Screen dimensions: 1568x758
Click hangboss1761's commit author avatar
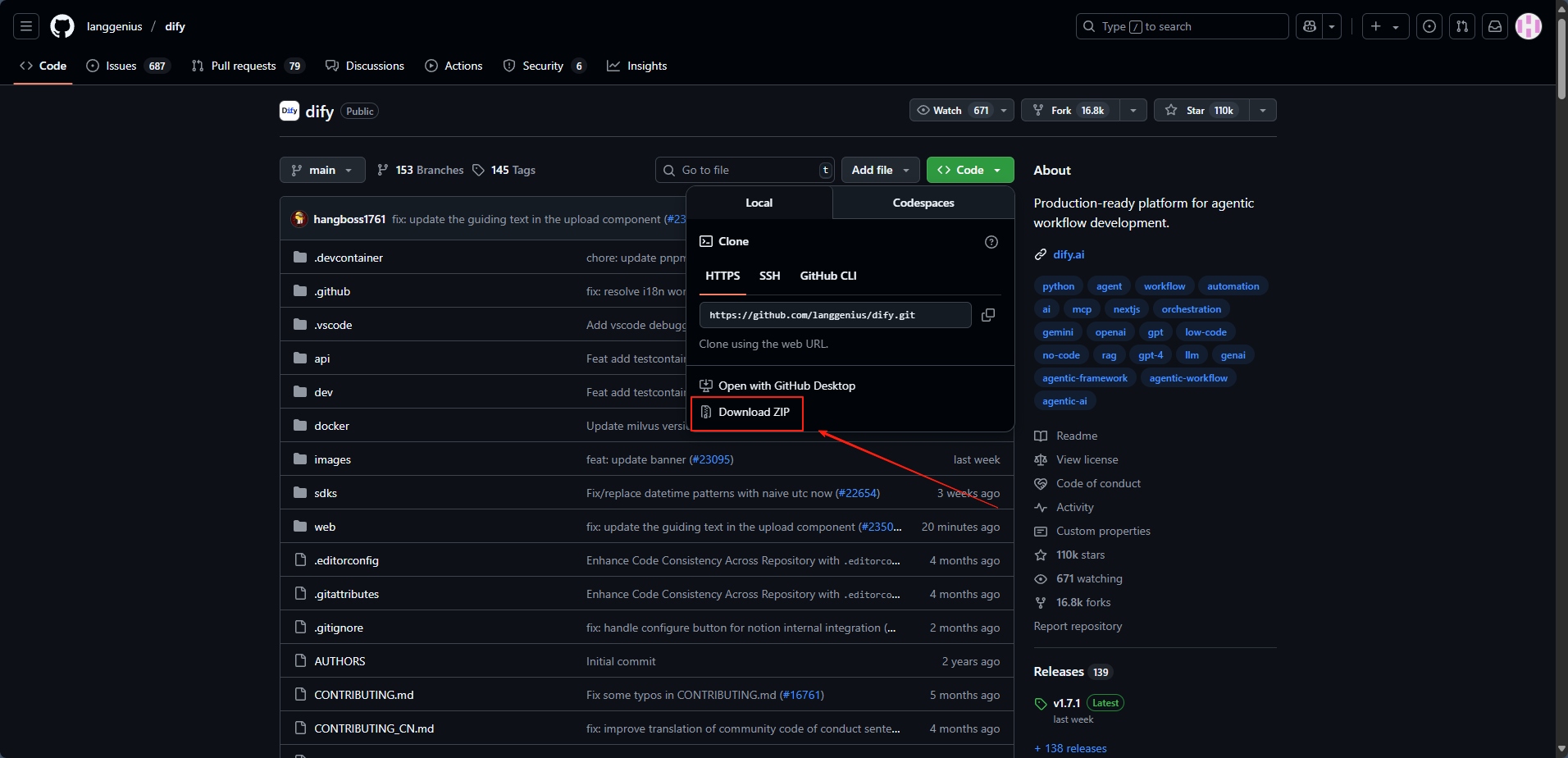[x=299, y=219]
